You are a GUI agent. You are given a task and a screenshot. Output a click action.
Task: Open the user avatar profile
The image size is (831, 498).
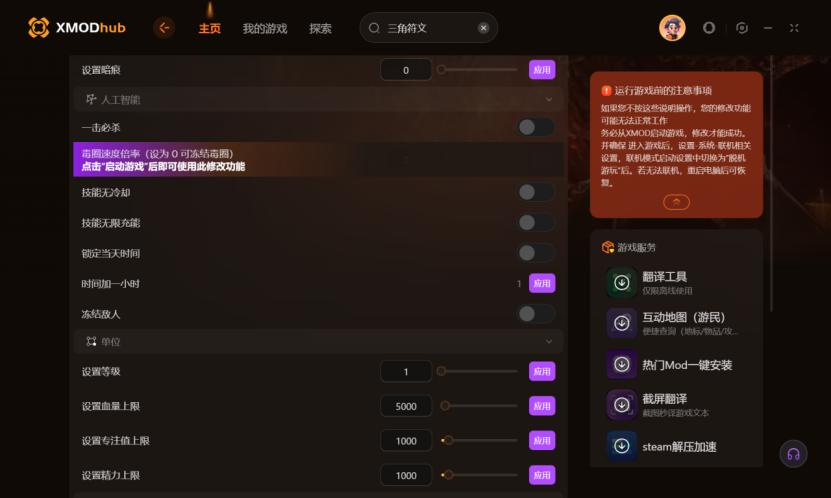672,28
